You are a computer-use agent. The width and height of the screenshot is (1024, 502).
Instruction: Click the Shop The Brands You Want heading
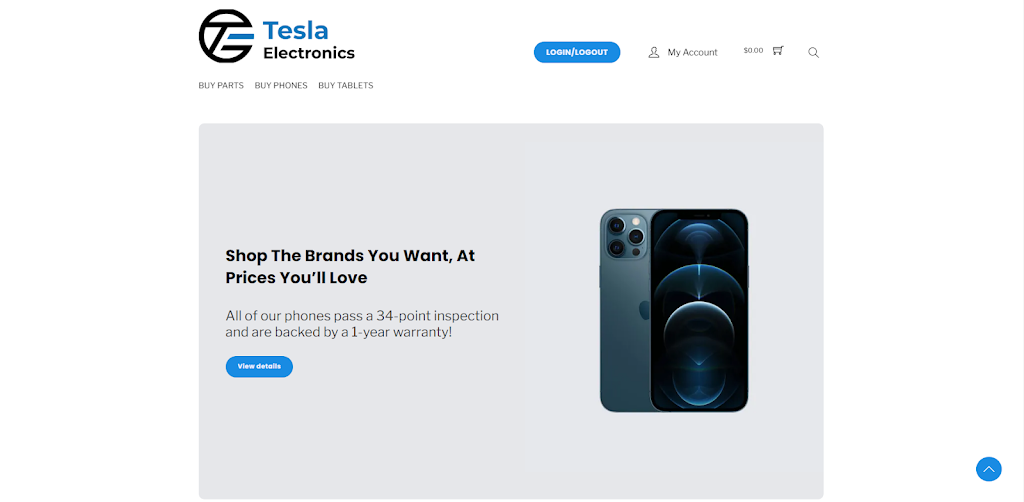click(x=350, y=266)
